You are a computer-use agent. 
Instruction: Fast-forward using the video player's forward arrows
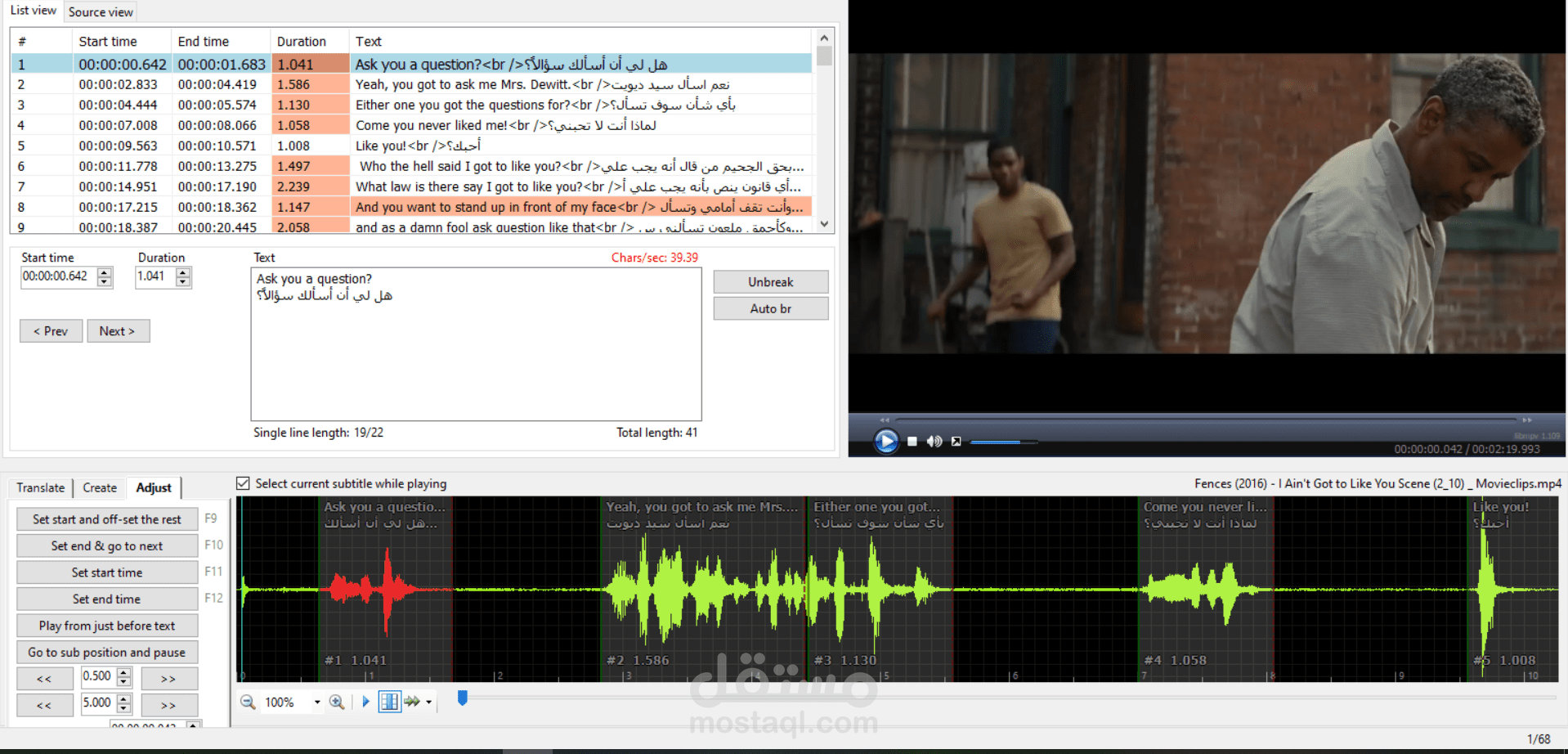tap(1526, 420)
